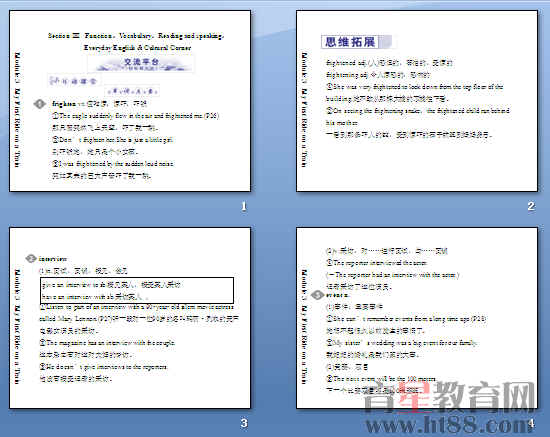This screenshot has width=550, height=437.
Task: Click the bold word "frighten" on slide 1
Action: (x=63, y=104)
